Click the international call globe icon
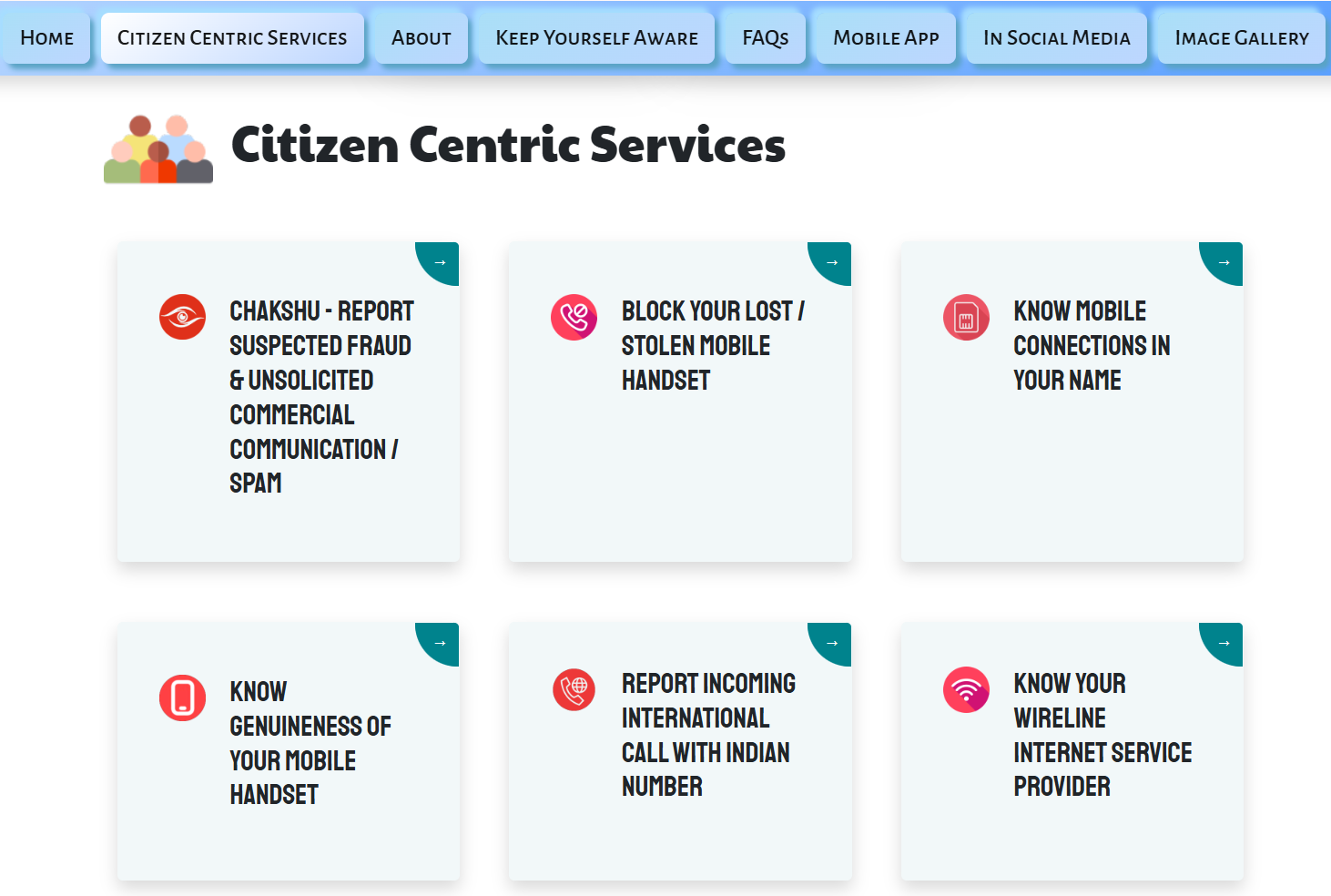The image size is (1331, 896). point(574,689)
